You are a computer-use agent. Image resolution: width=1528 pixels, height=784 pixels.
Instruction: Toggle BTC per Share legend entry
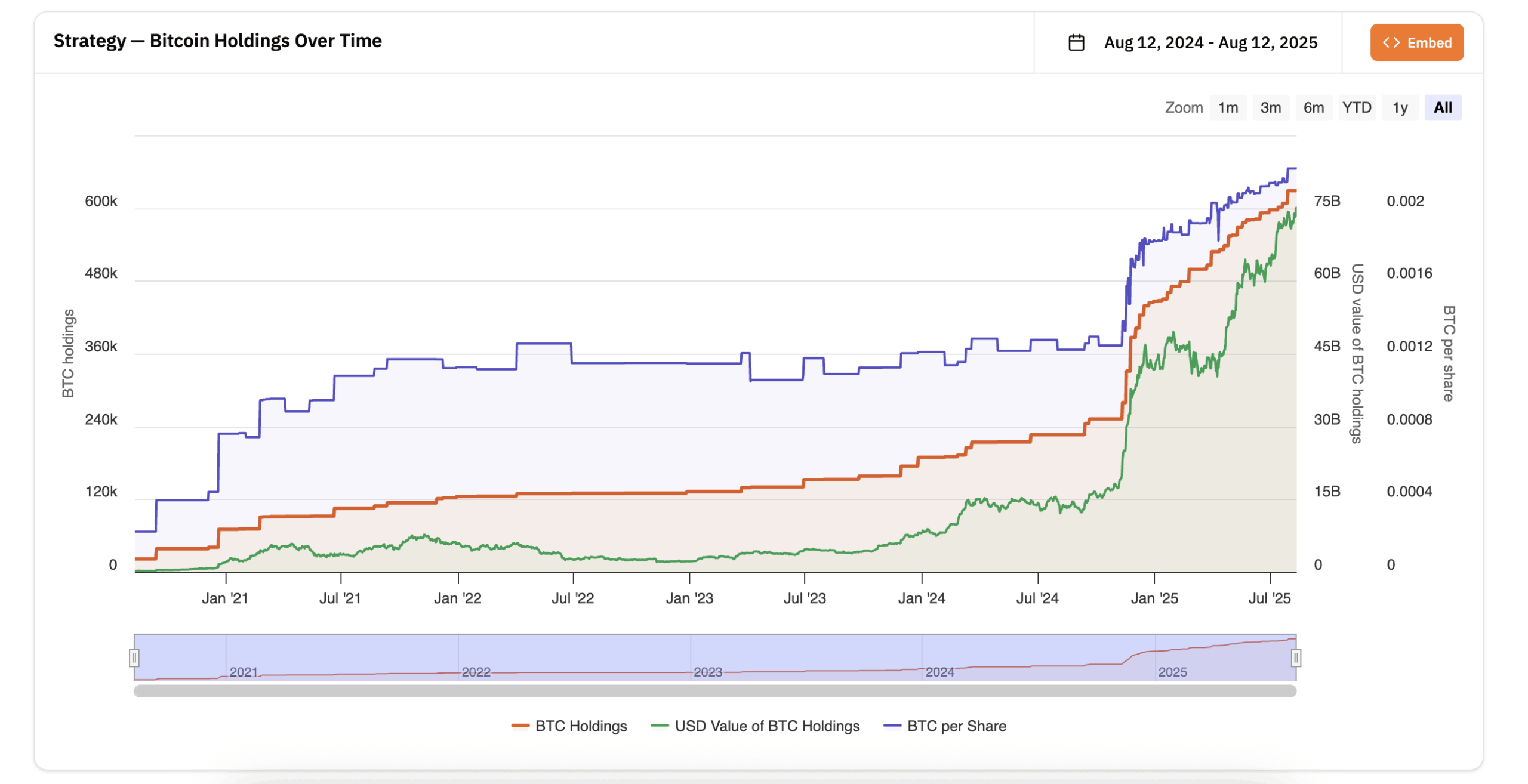coord(945,726)
